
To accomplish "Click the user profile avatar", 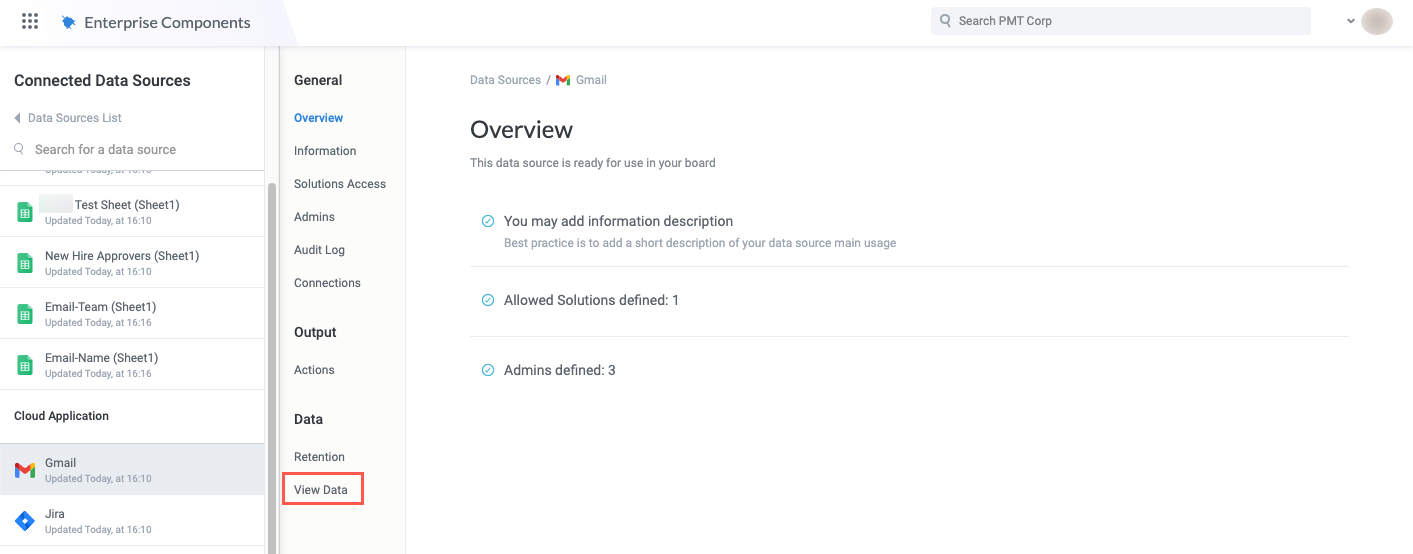I will coord(1377,21).
